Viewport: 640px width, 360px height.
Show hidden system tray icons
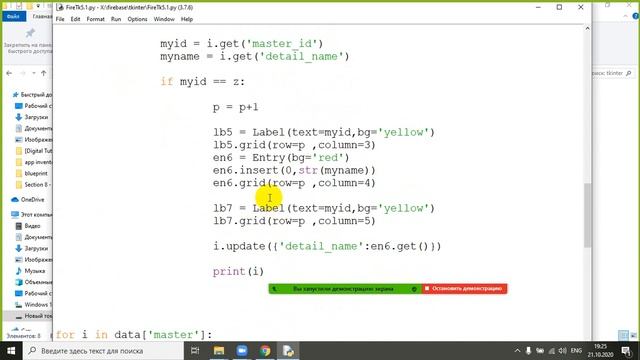518,351
